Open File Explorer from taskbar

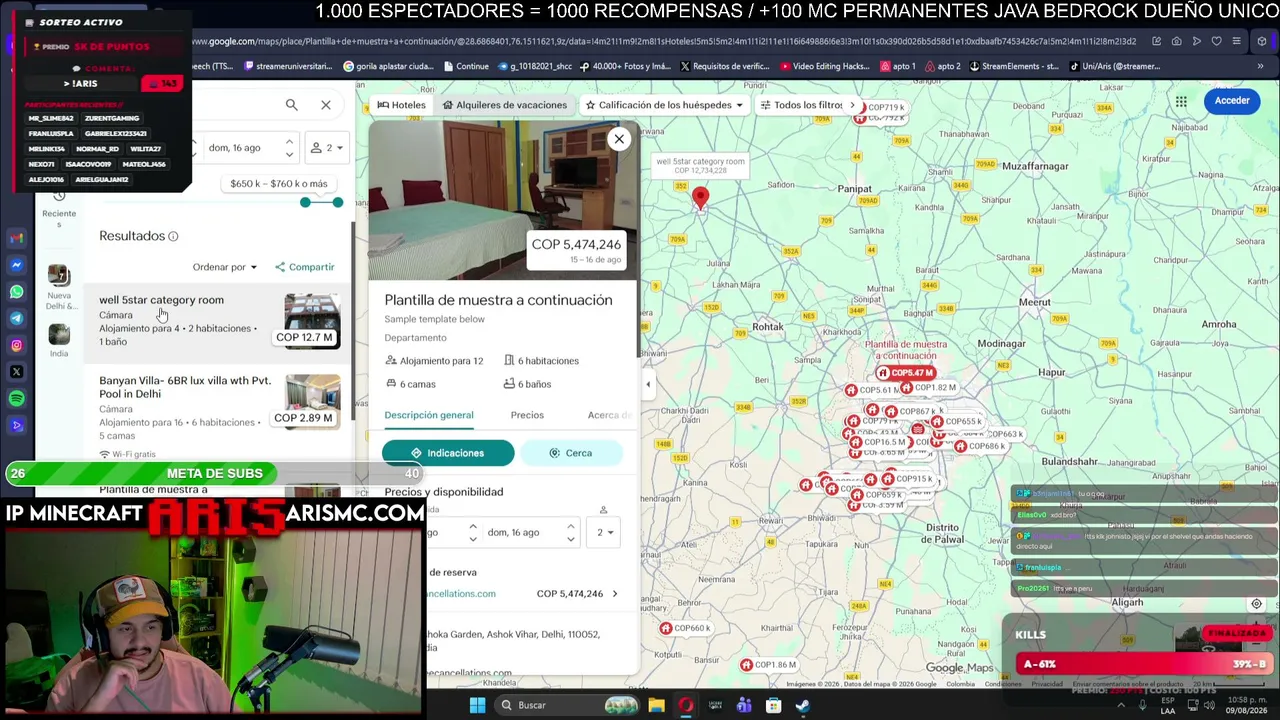coord(656,706)
